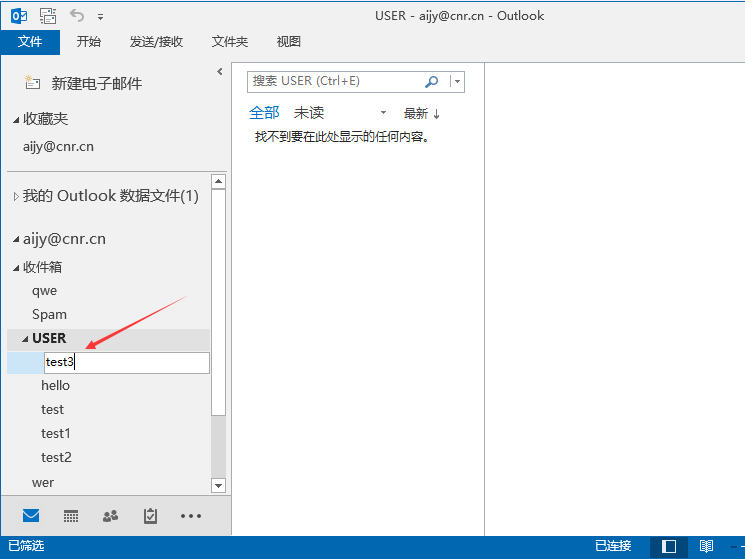Click the Undo arrow in quick access toolbar
Image resolution: width=745 pixels, height=559 pixels.
76,15
